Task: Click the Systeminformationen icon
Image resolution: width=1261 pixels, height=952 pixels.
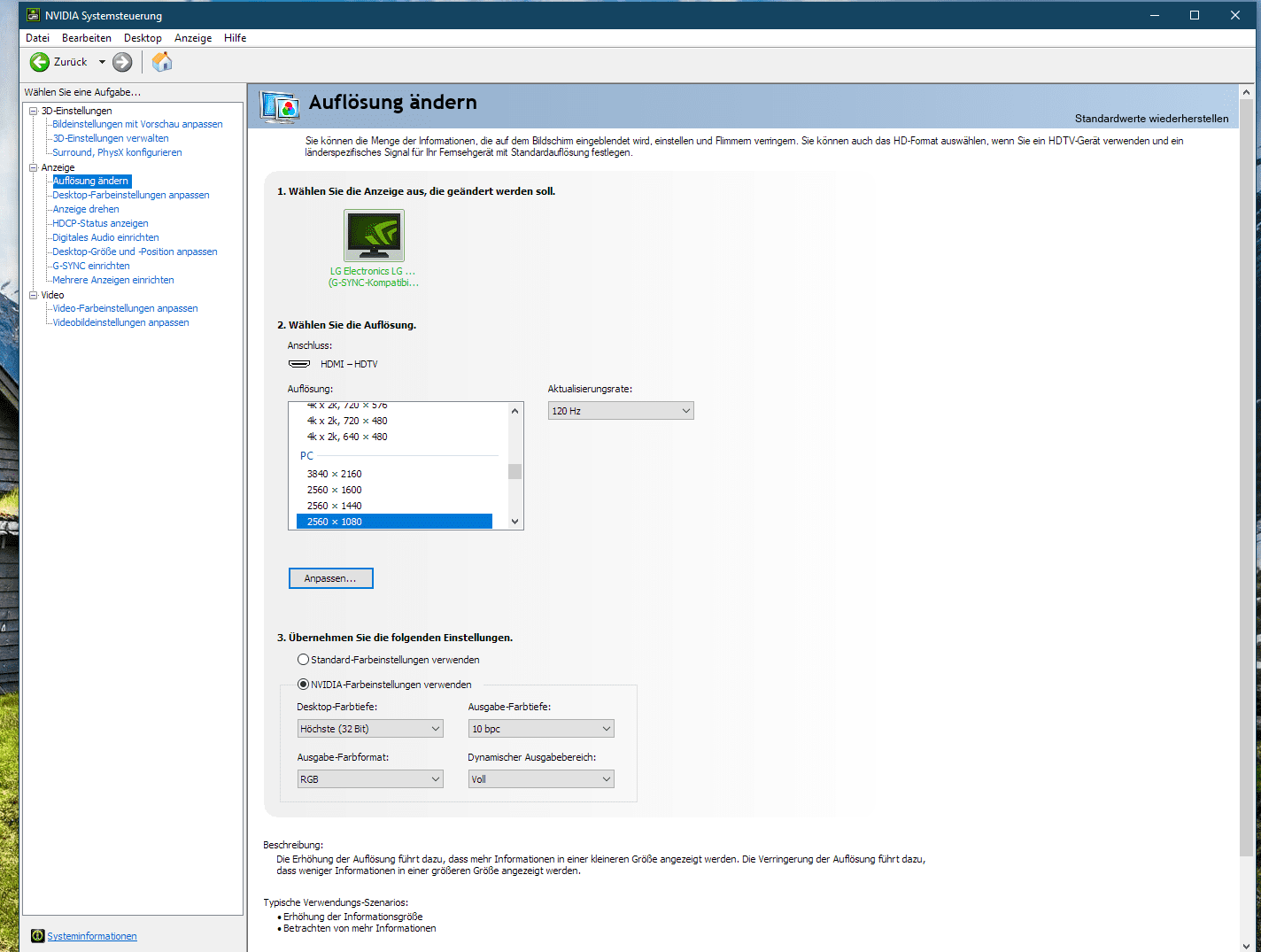Action: (x=37, y=936)
